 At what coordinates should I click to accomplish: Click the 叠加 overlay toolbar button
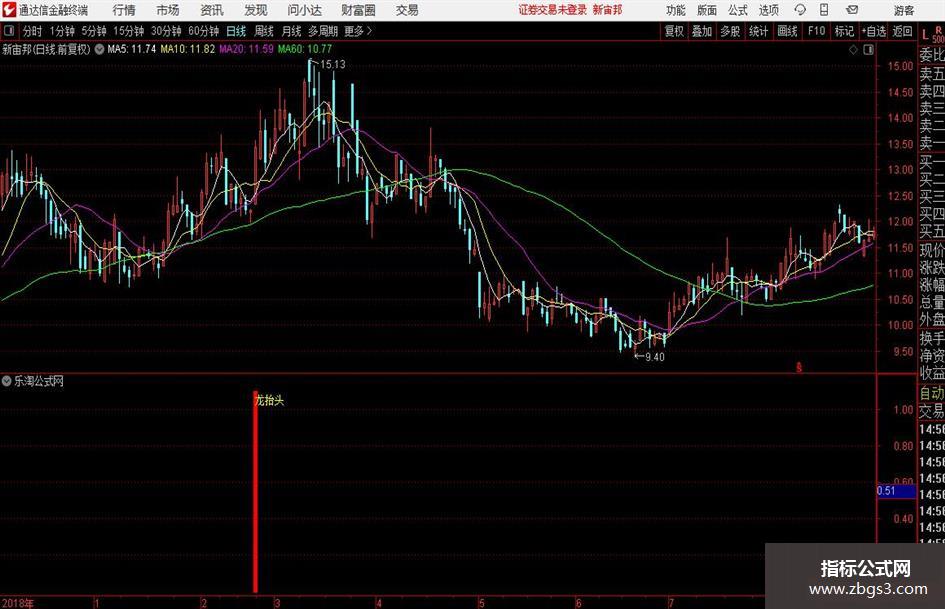pyautogui.click(x=702, y=31)
